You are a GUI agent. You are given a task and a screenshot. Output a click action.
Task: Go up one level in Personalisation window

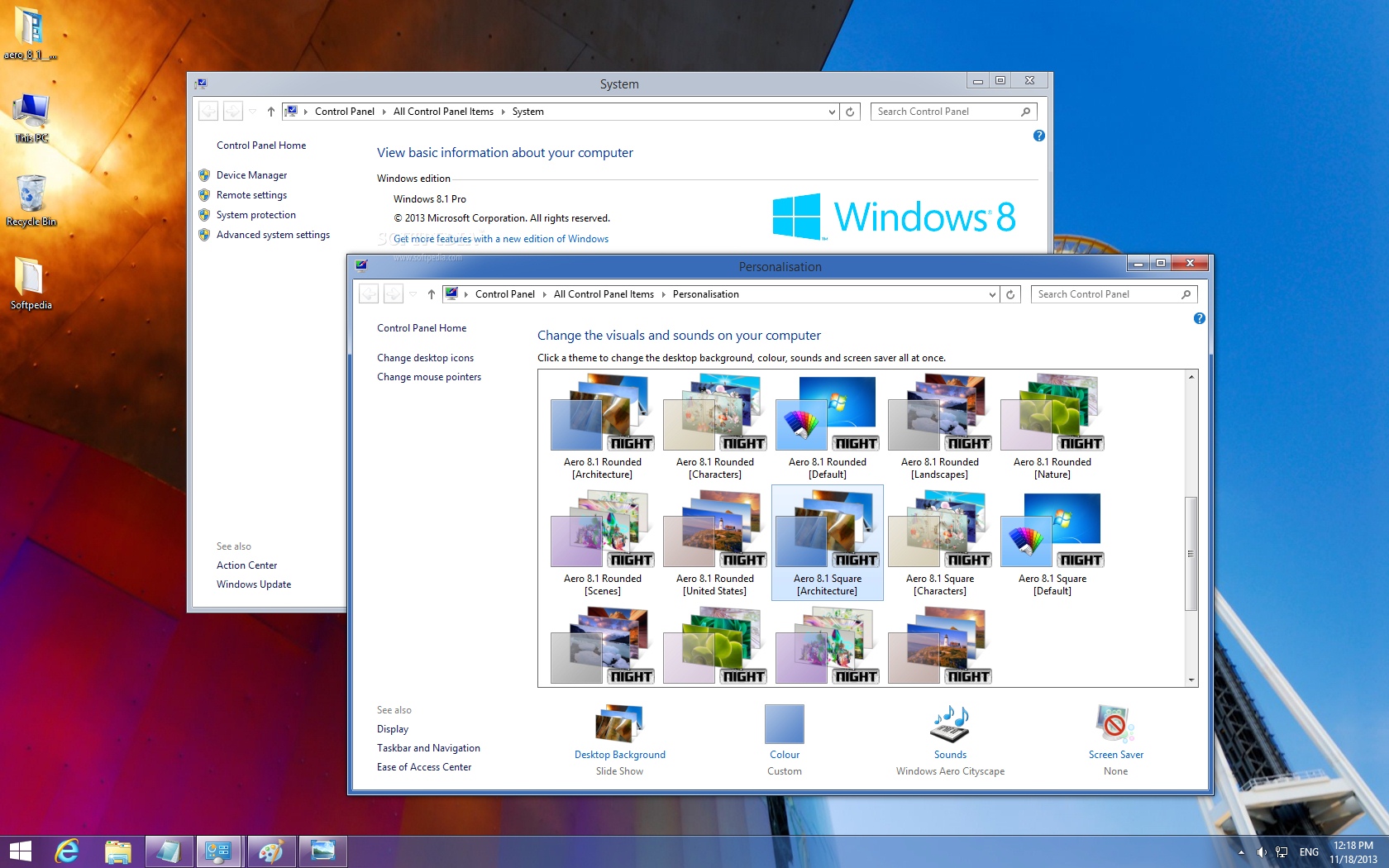(x=432, y=294)
